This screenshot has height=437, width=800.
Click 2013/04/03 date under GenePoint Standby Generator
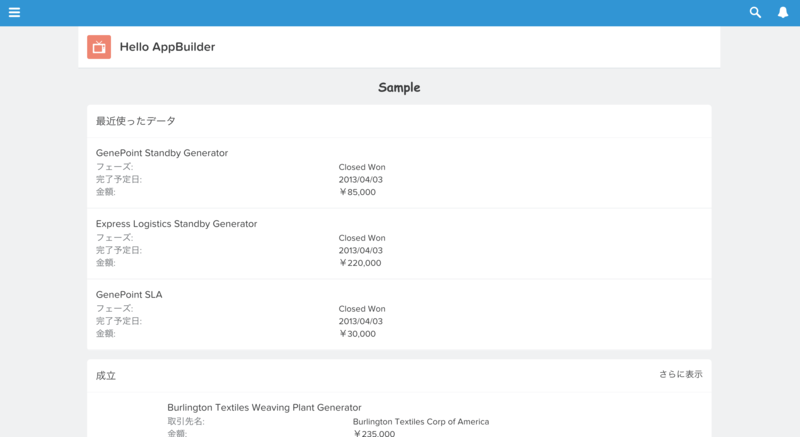(361, 179)
